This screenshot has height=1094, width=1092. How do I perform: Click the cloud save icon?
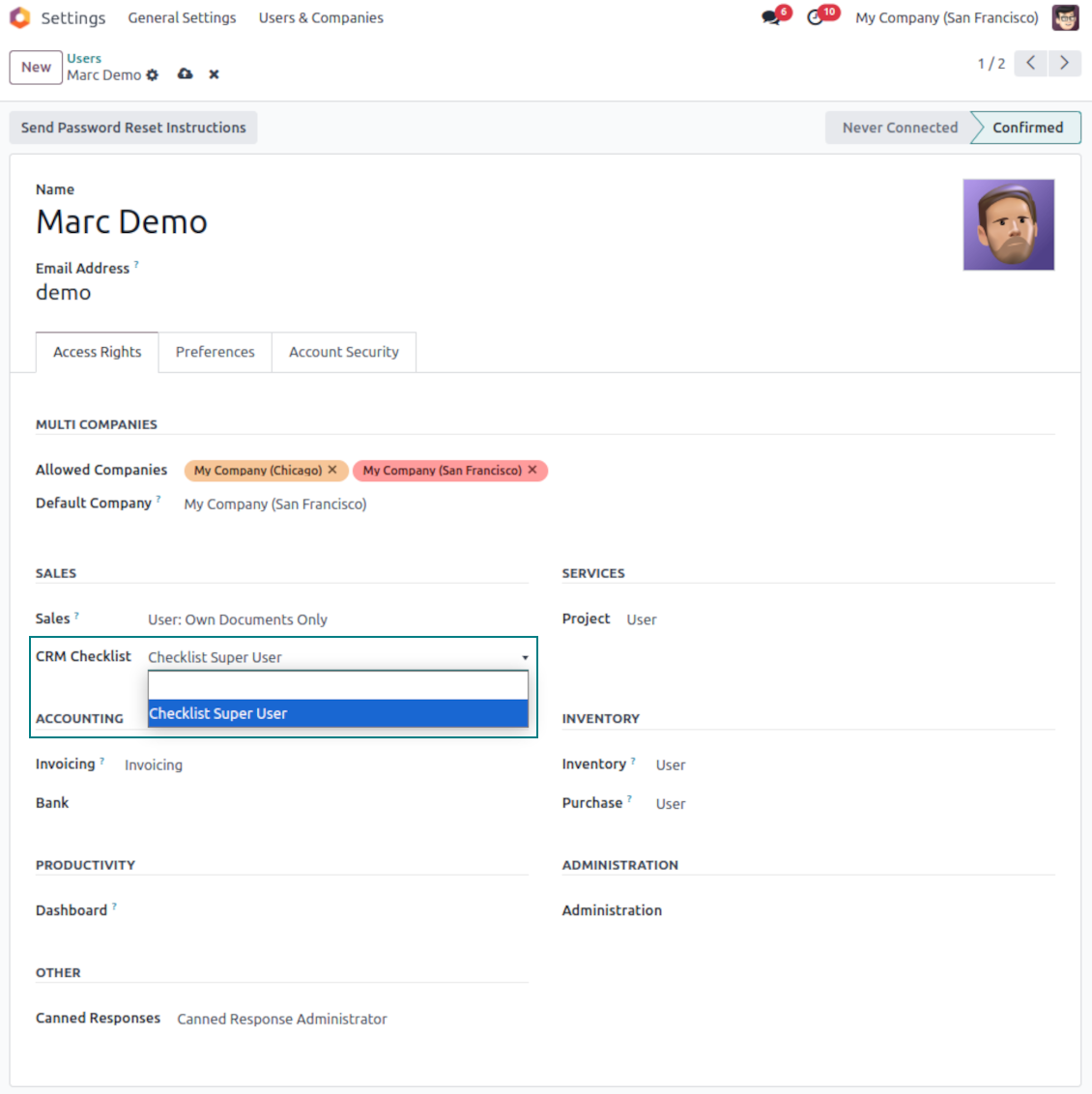[x=185, y=74]
